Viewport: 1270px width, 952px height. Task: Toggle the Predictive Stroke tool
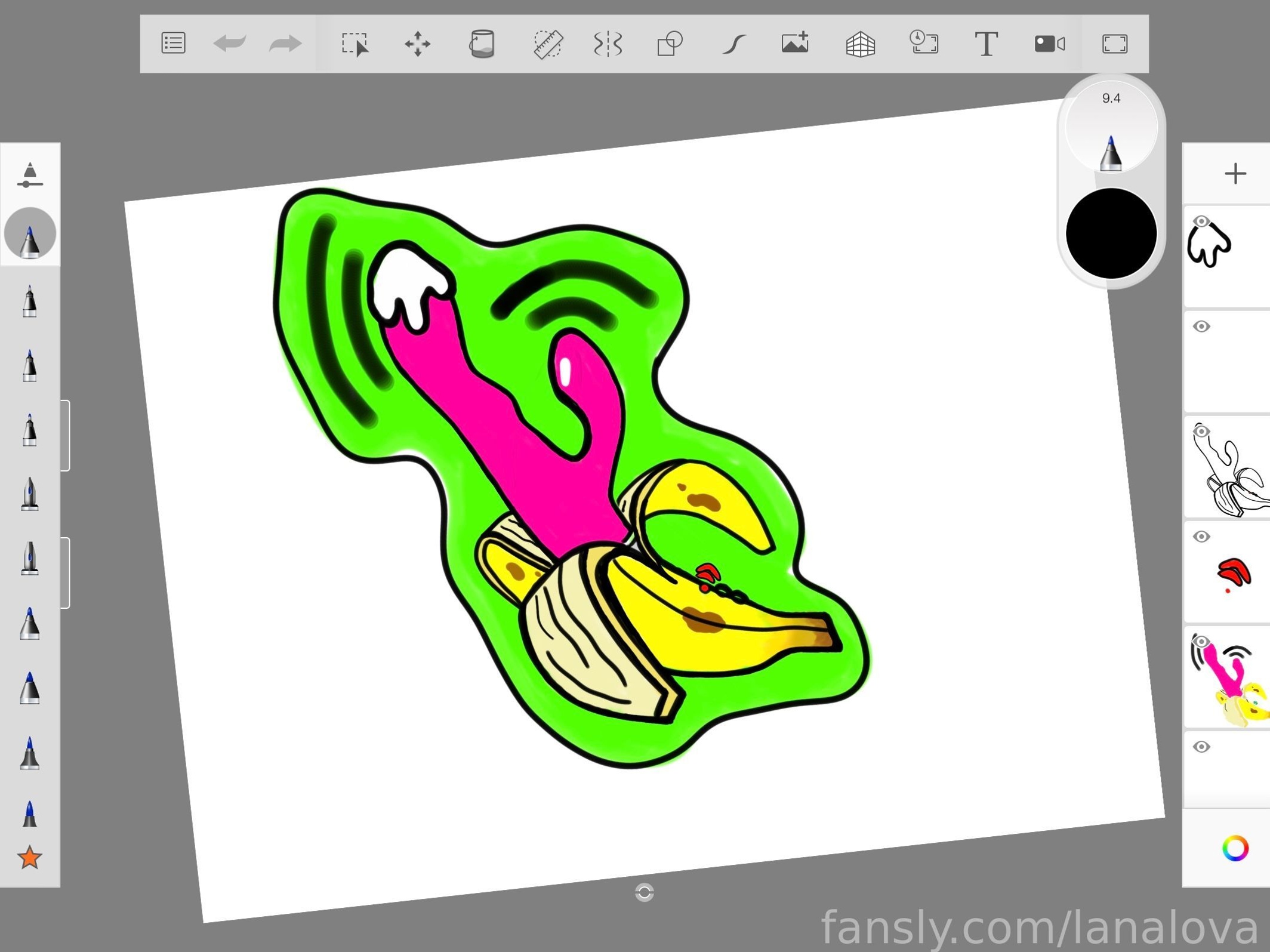[733, 44]
